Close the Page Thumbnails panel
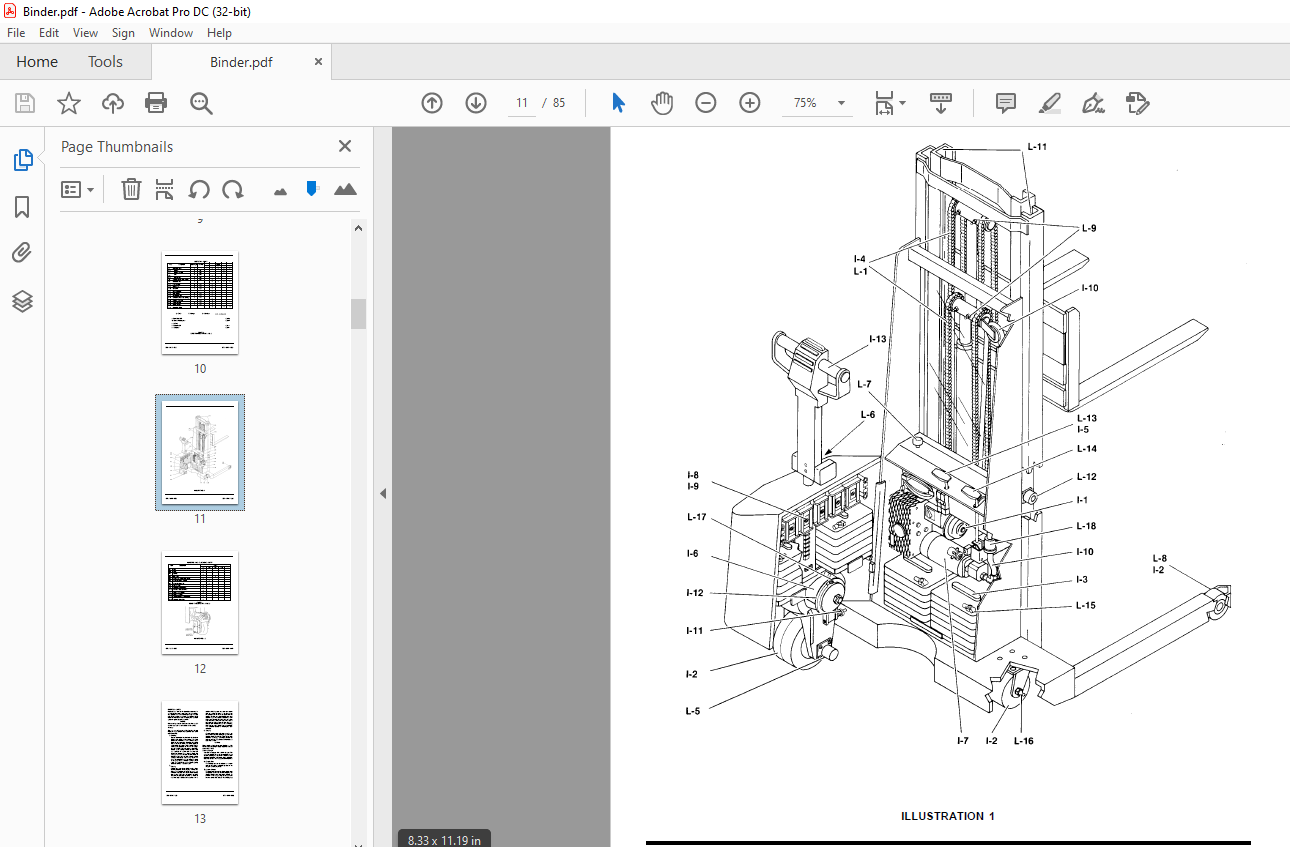This screenshot has width=1290, height=847. (345, 146)
